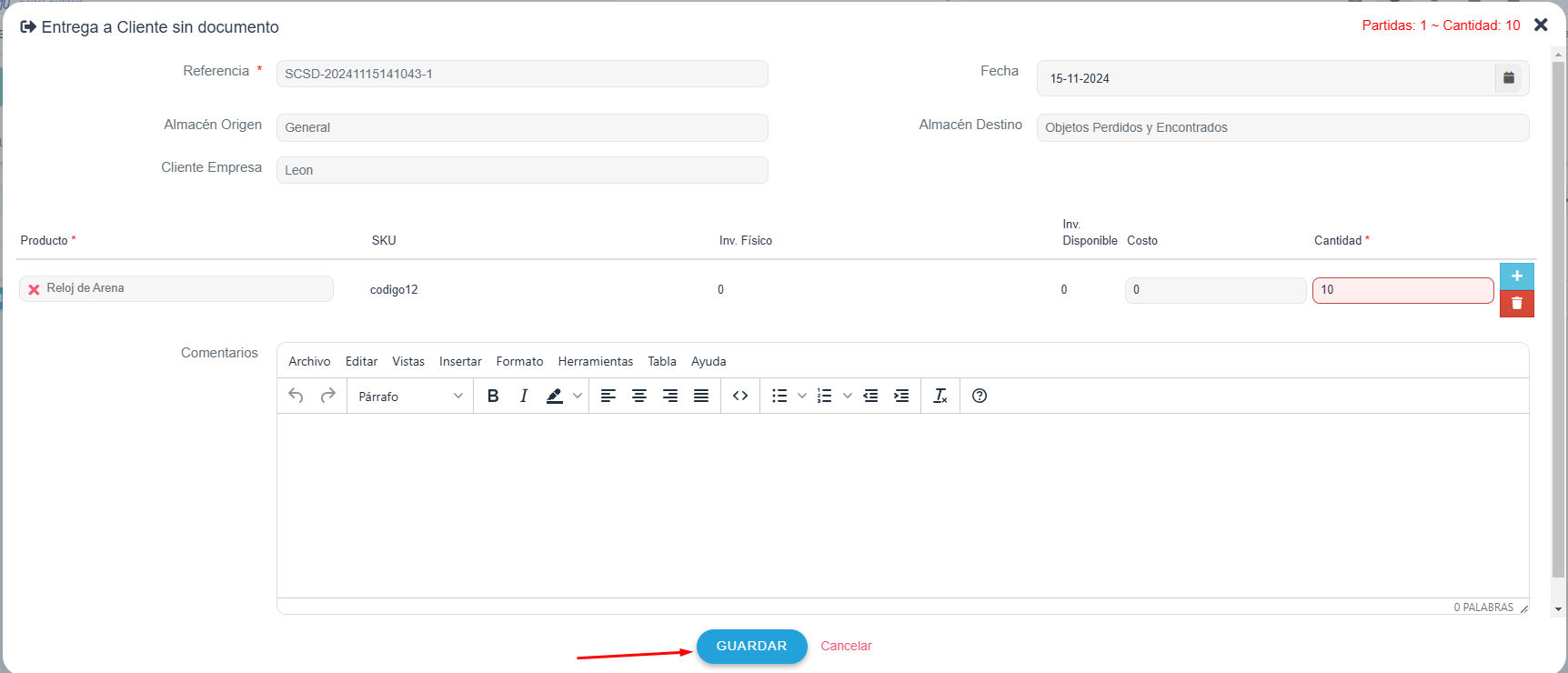Click inside the Comentarios text area

coord(902,505)
